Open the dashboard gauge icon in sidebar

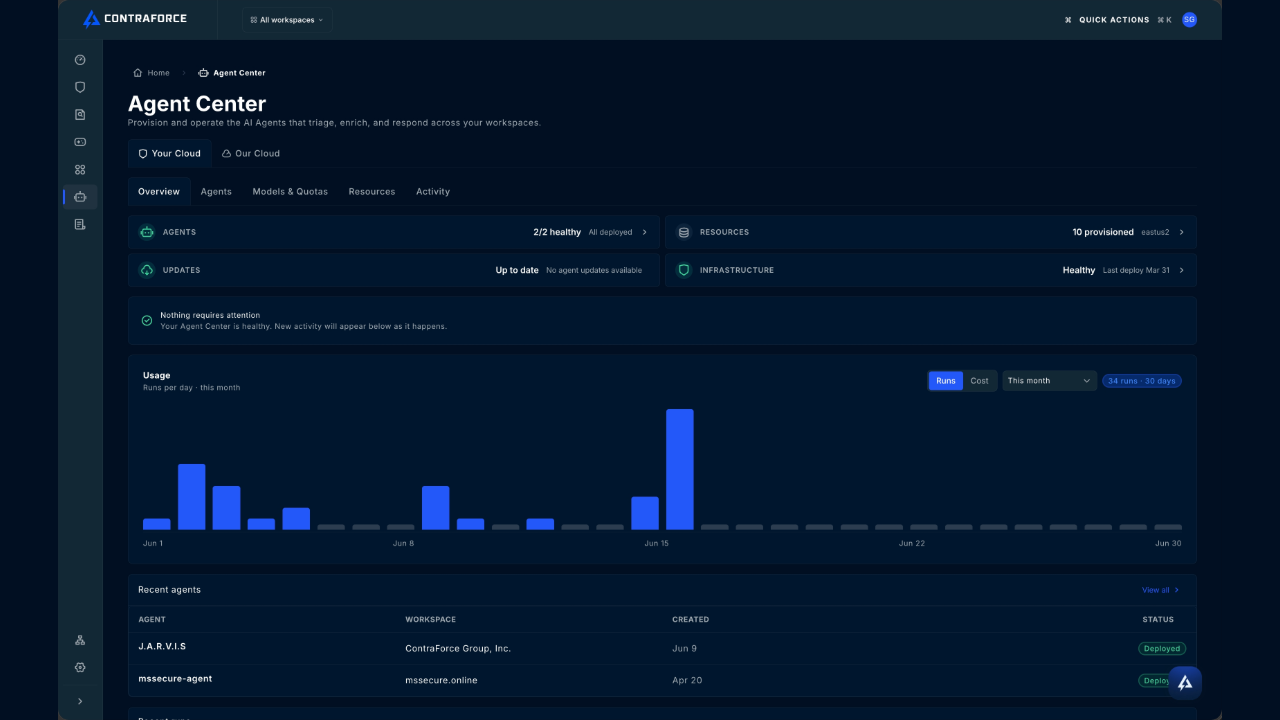[x=80, y=60]
